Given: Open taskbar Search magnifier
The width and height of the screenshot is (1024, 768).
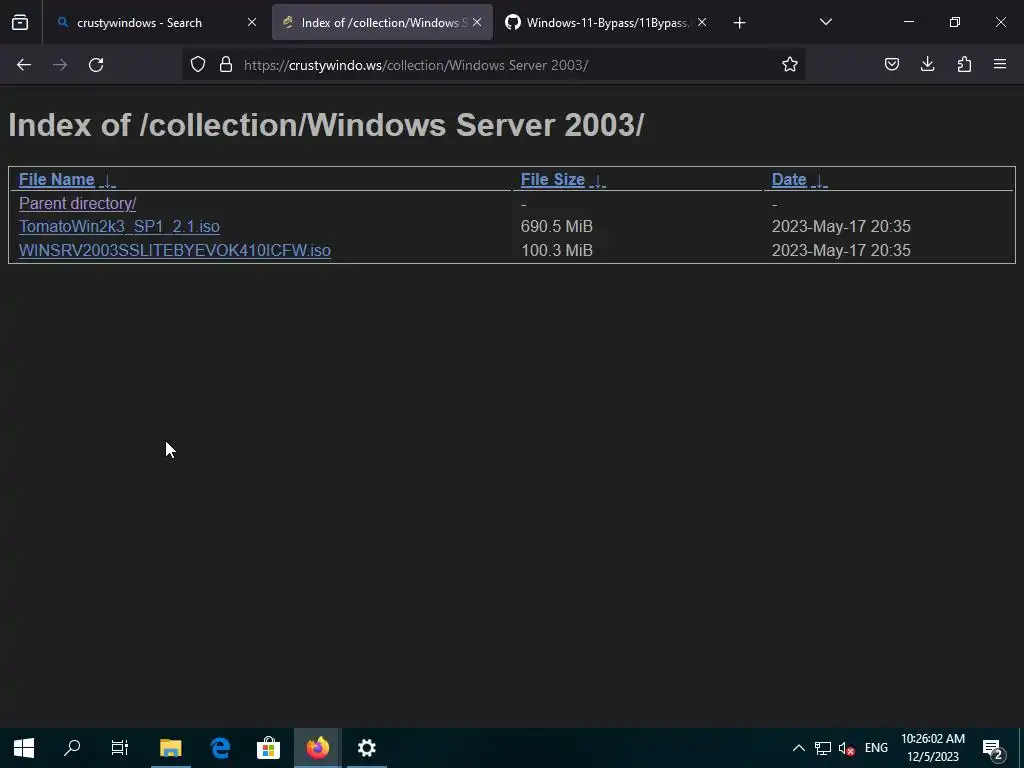Looking at the screenshot, I should [x=72, y=748].
